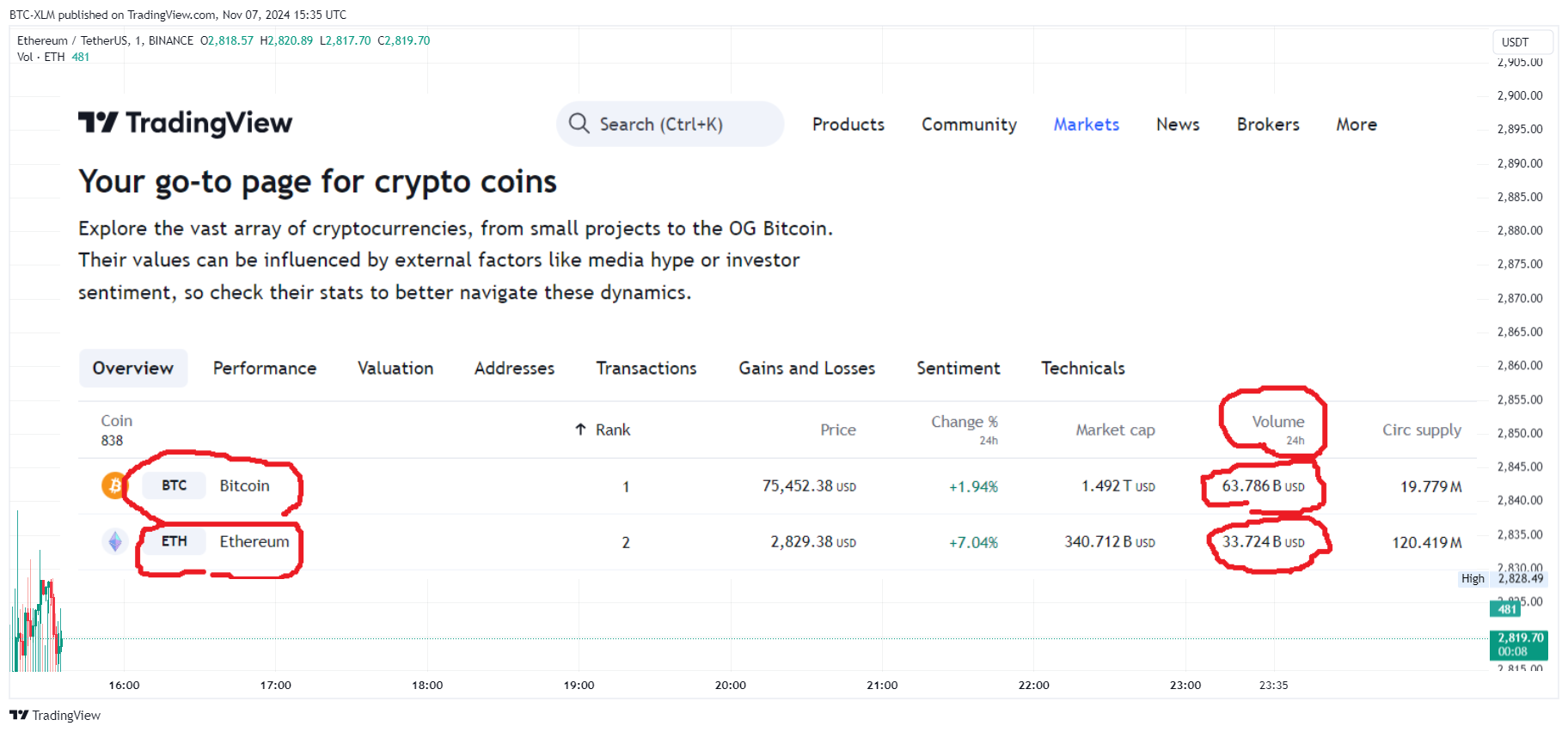Sort by the Price column header

point(838,430)
